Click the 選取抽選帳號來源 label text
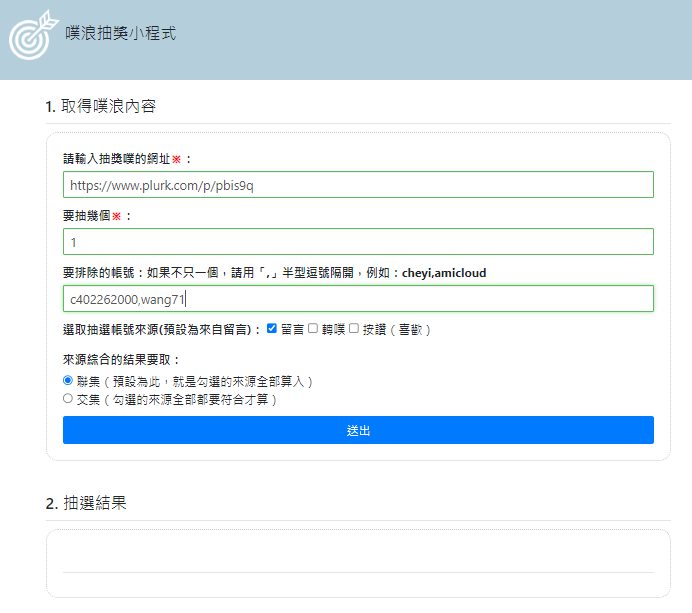This screenshot has height=613, width=692. 162,330
